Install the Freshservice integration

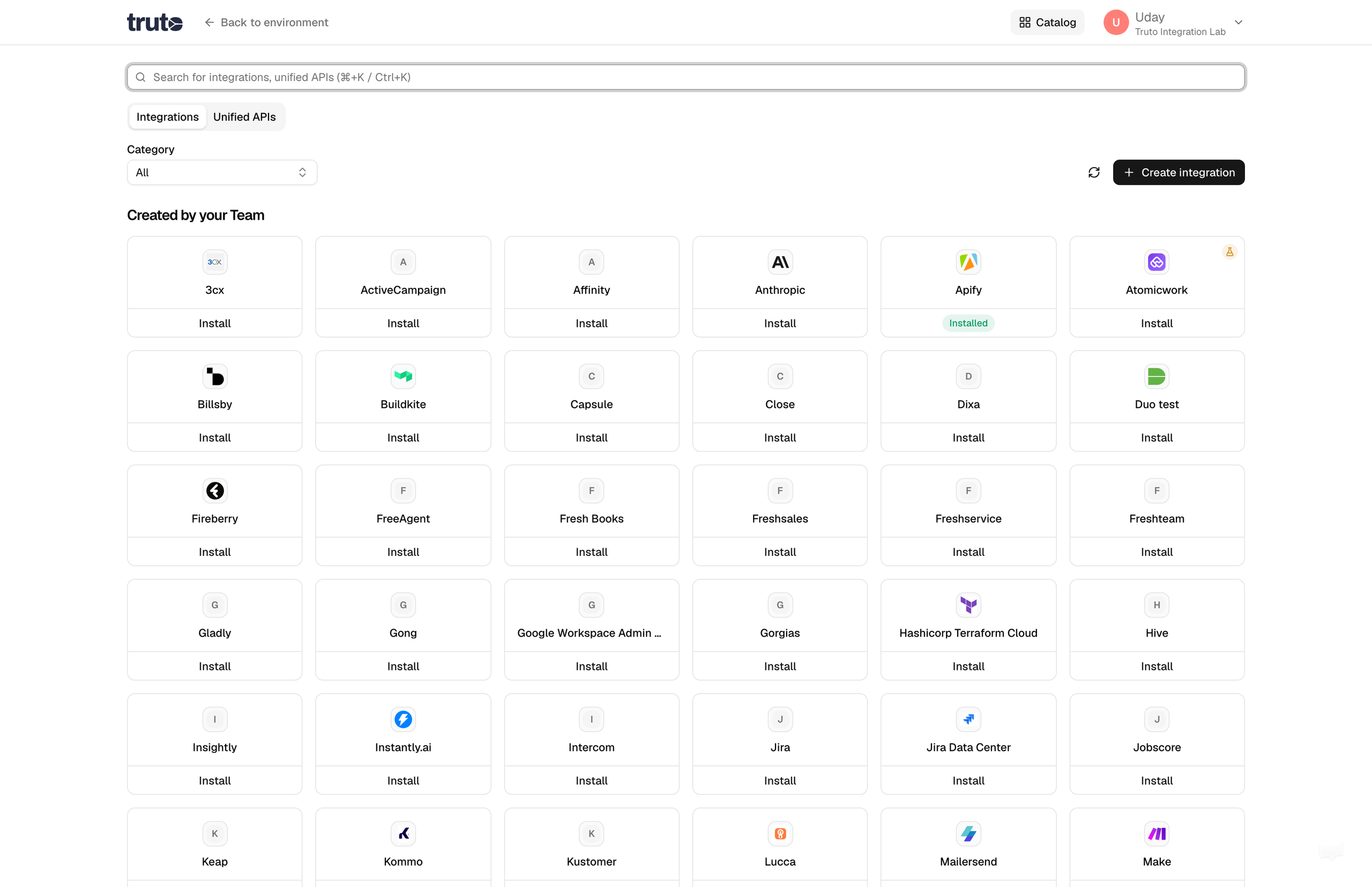pos(968,552)
